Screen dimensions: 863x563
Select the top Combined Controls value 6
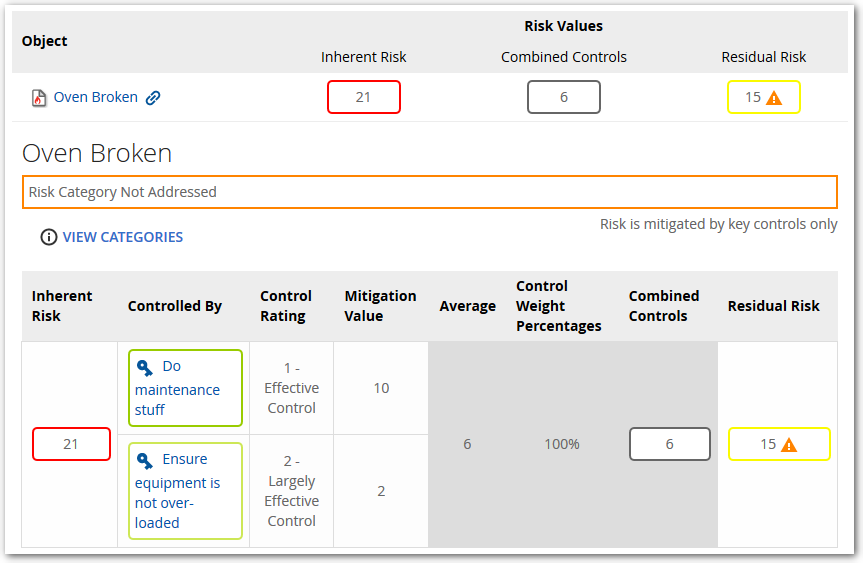click(x=564, y=97)
